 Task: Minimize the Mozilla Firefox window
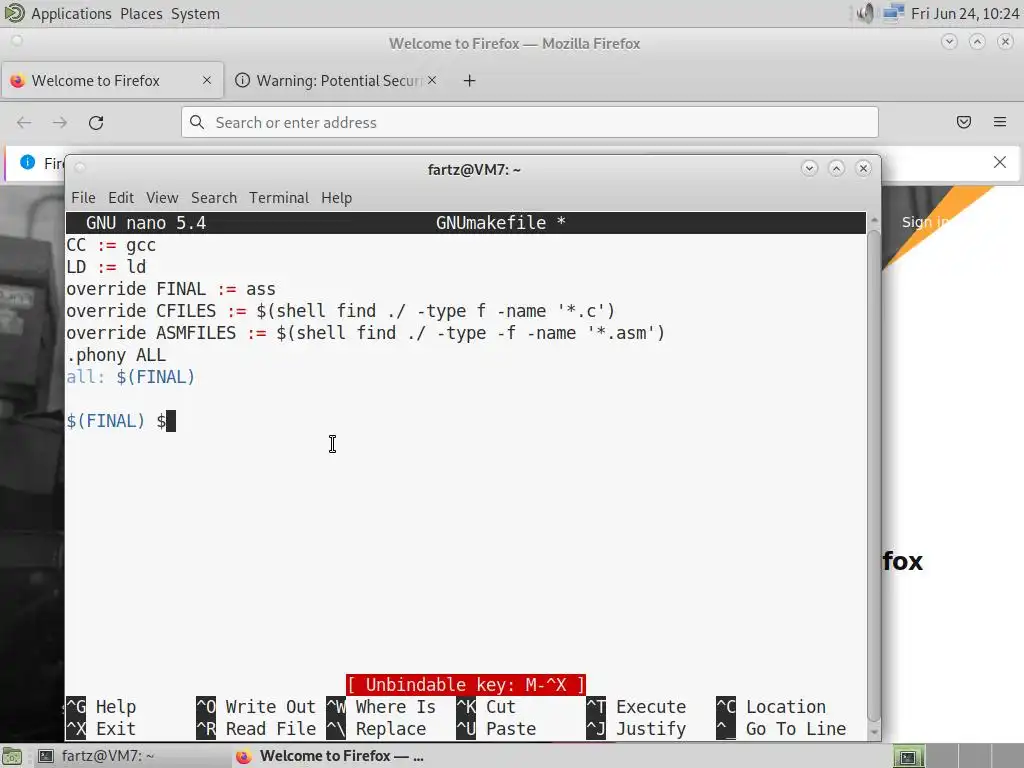click(x=949, y=42)
